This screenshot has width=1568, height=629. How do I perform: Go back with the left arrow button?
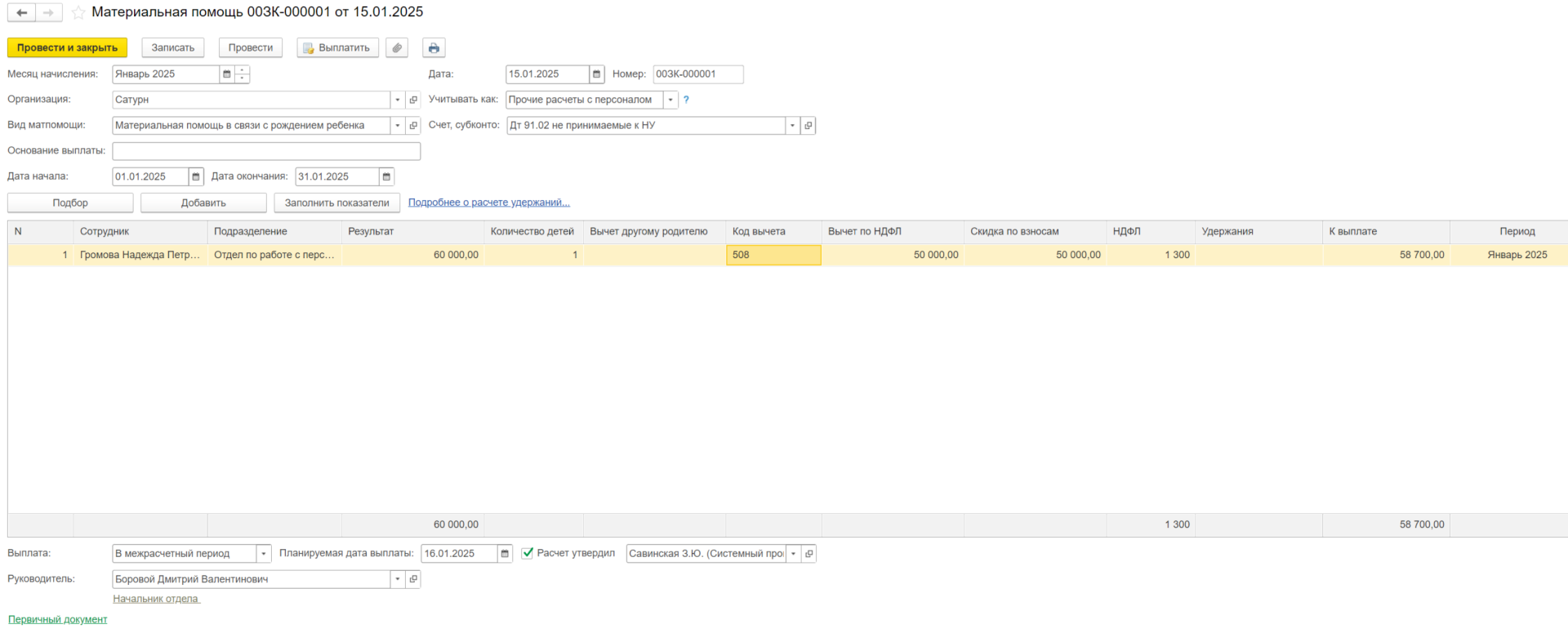(x=21, y=12)
